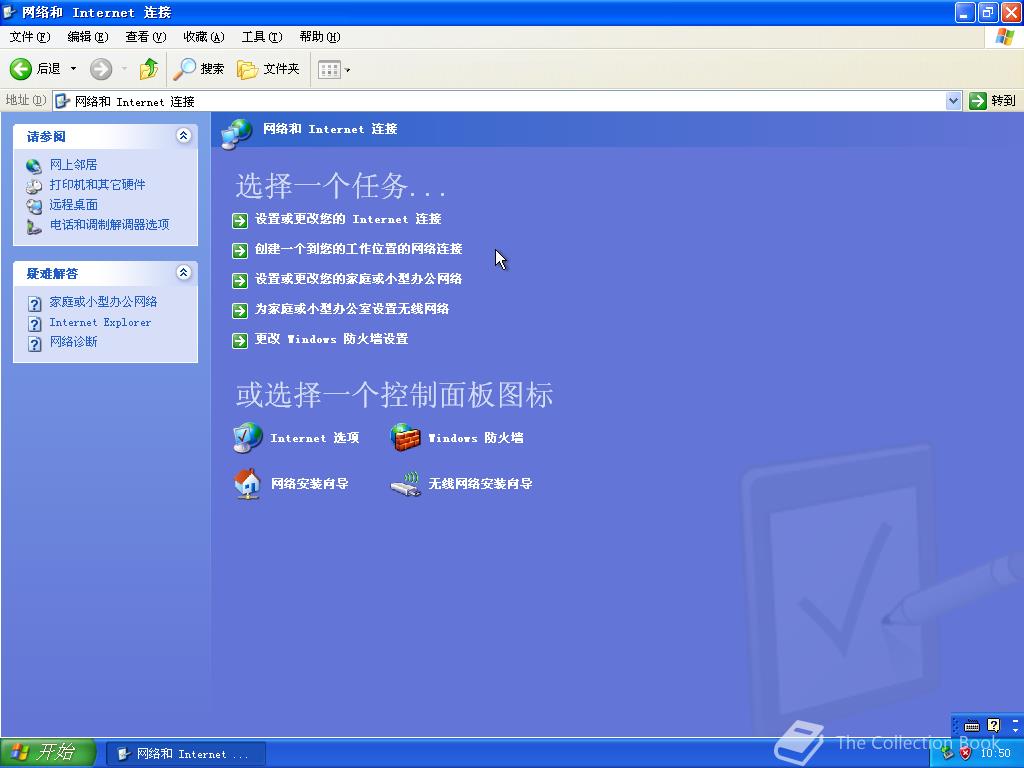Open the 工具(T) menu
This screenshot has height=768, width=1024.
pyautogui.click(x=262, y=37)
